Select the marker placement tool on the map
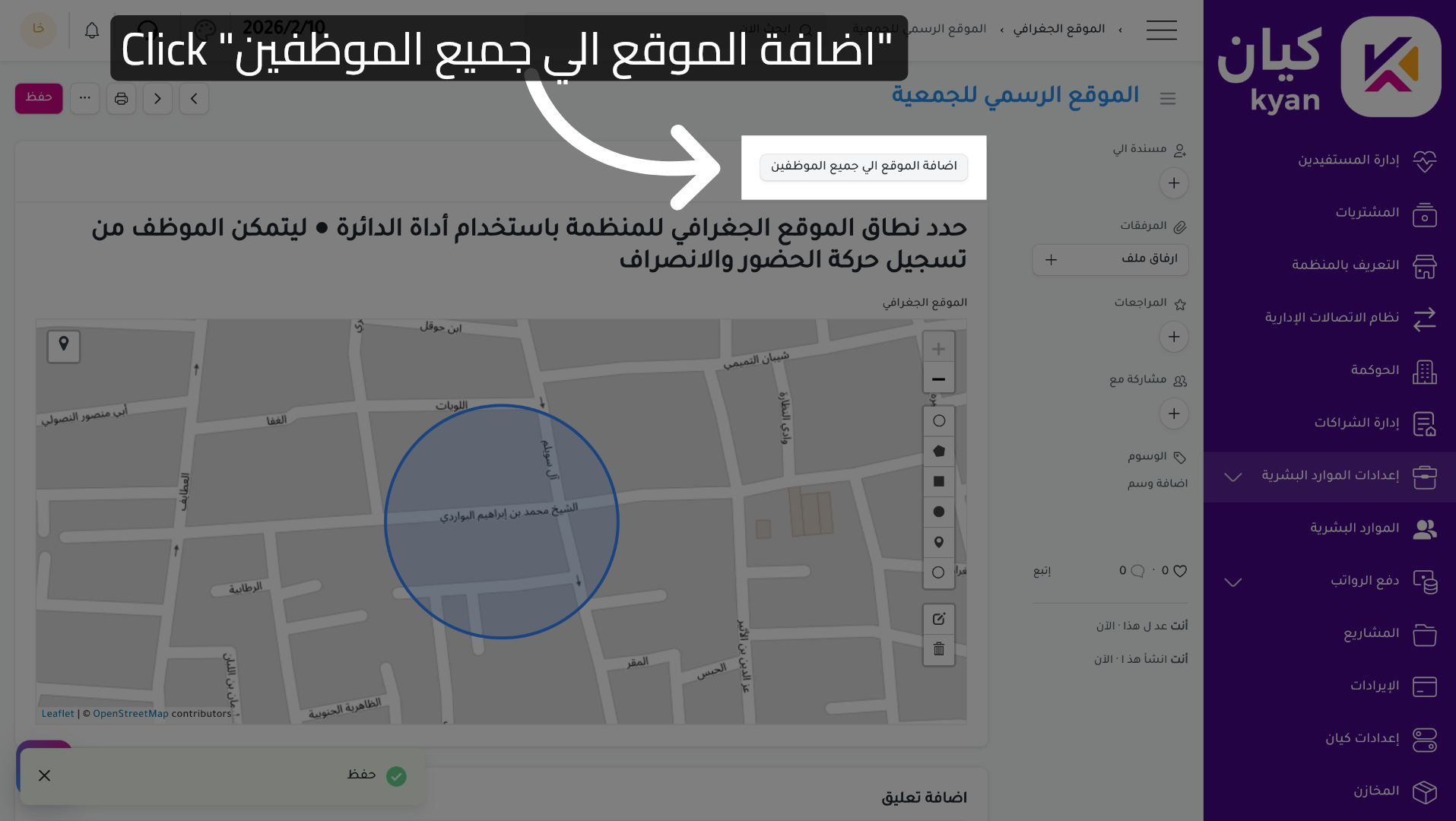The height and width of the screenshot is (821, 1456). 938,543
